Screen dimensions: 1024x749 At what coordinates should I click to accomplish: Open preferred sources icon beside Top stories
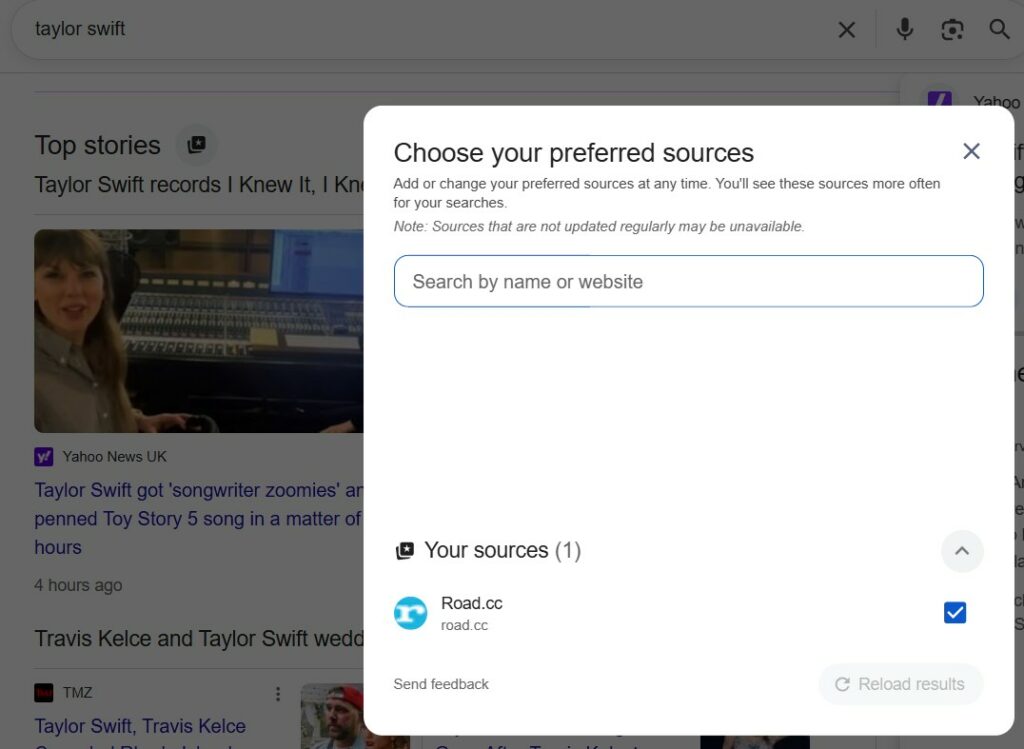coord(197,144)
